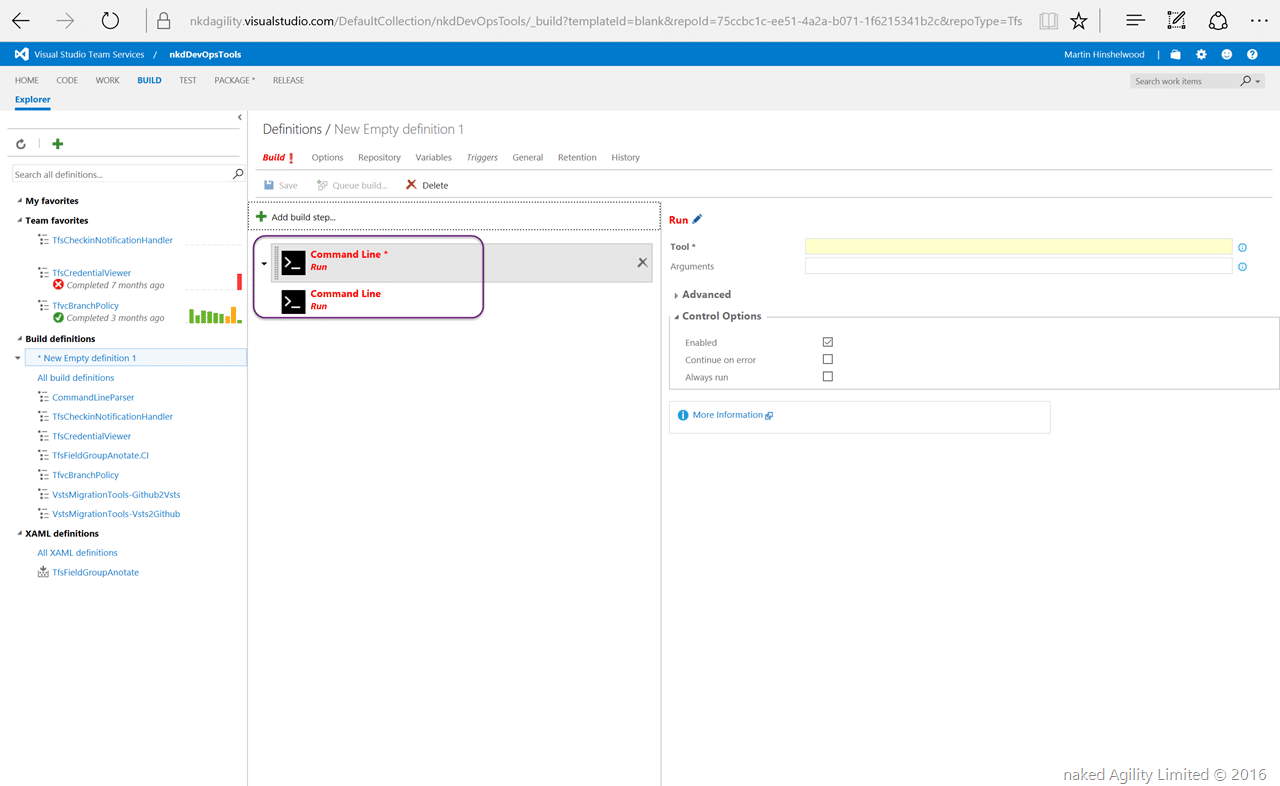Open VstsMigrationTools-Github2Vsts definition

click(x=116, y=495)
